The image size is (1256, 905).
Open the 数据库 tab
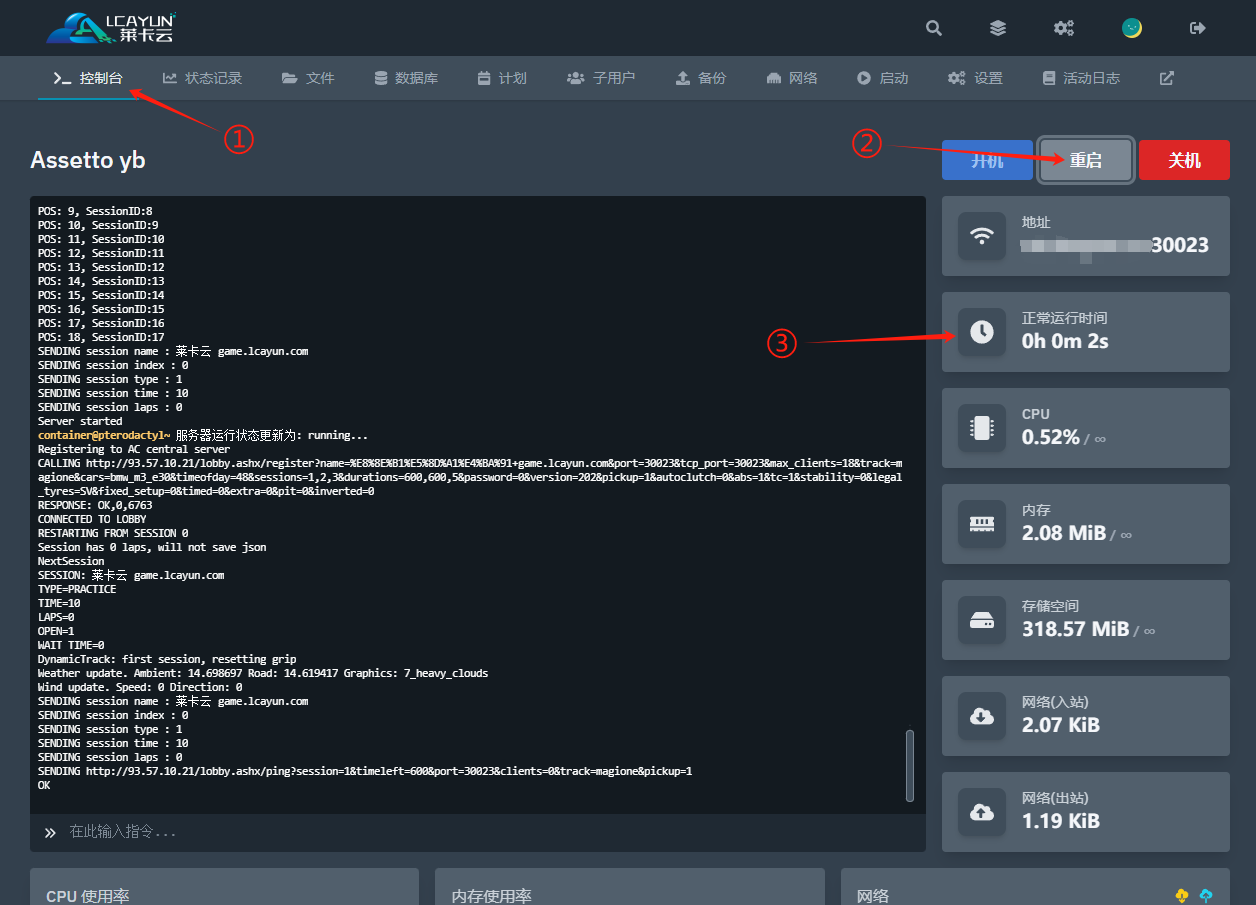[x=406, y=78]
